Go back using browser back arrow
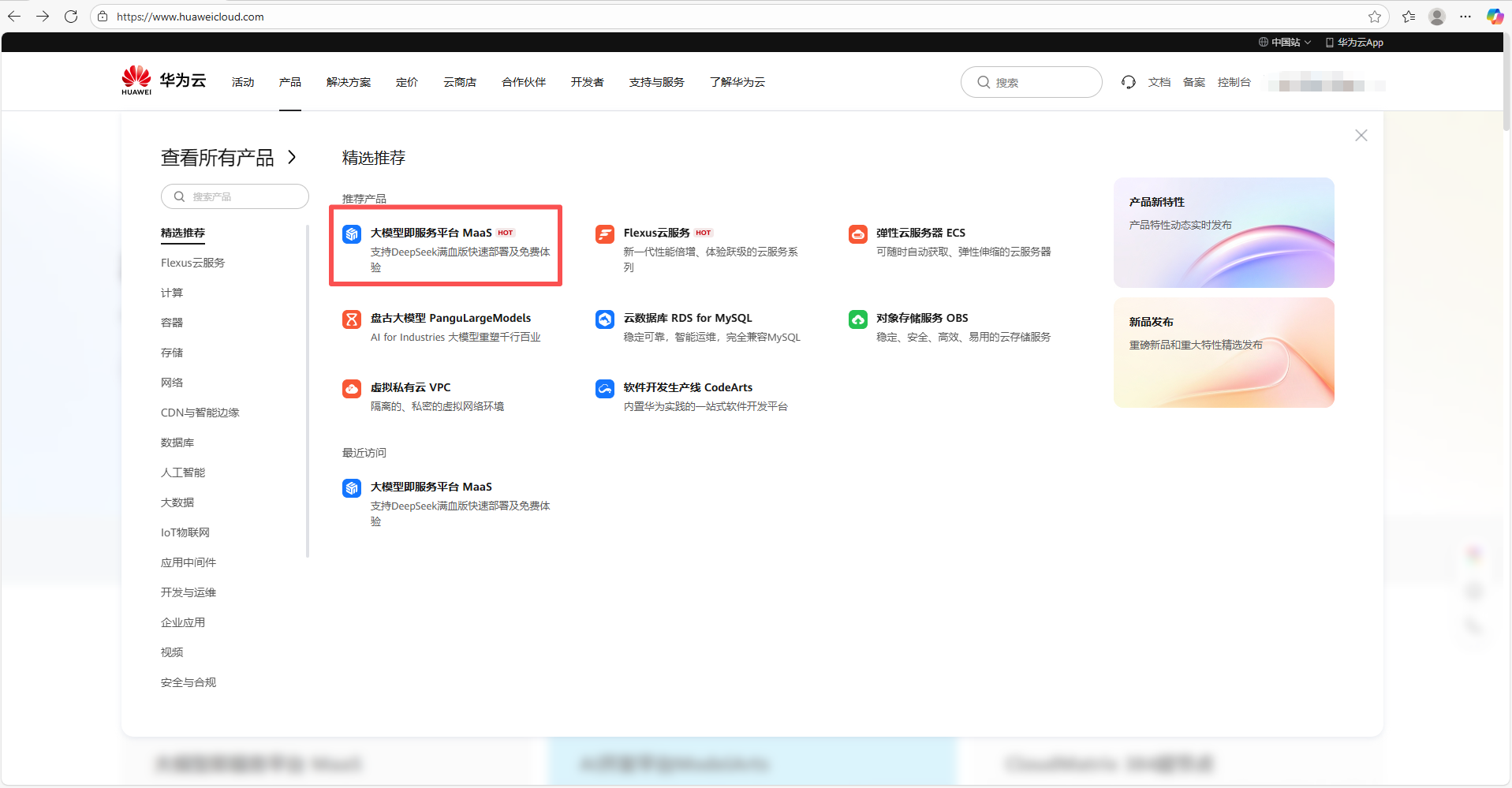The image size is (1512, 788). coord(14,17)
